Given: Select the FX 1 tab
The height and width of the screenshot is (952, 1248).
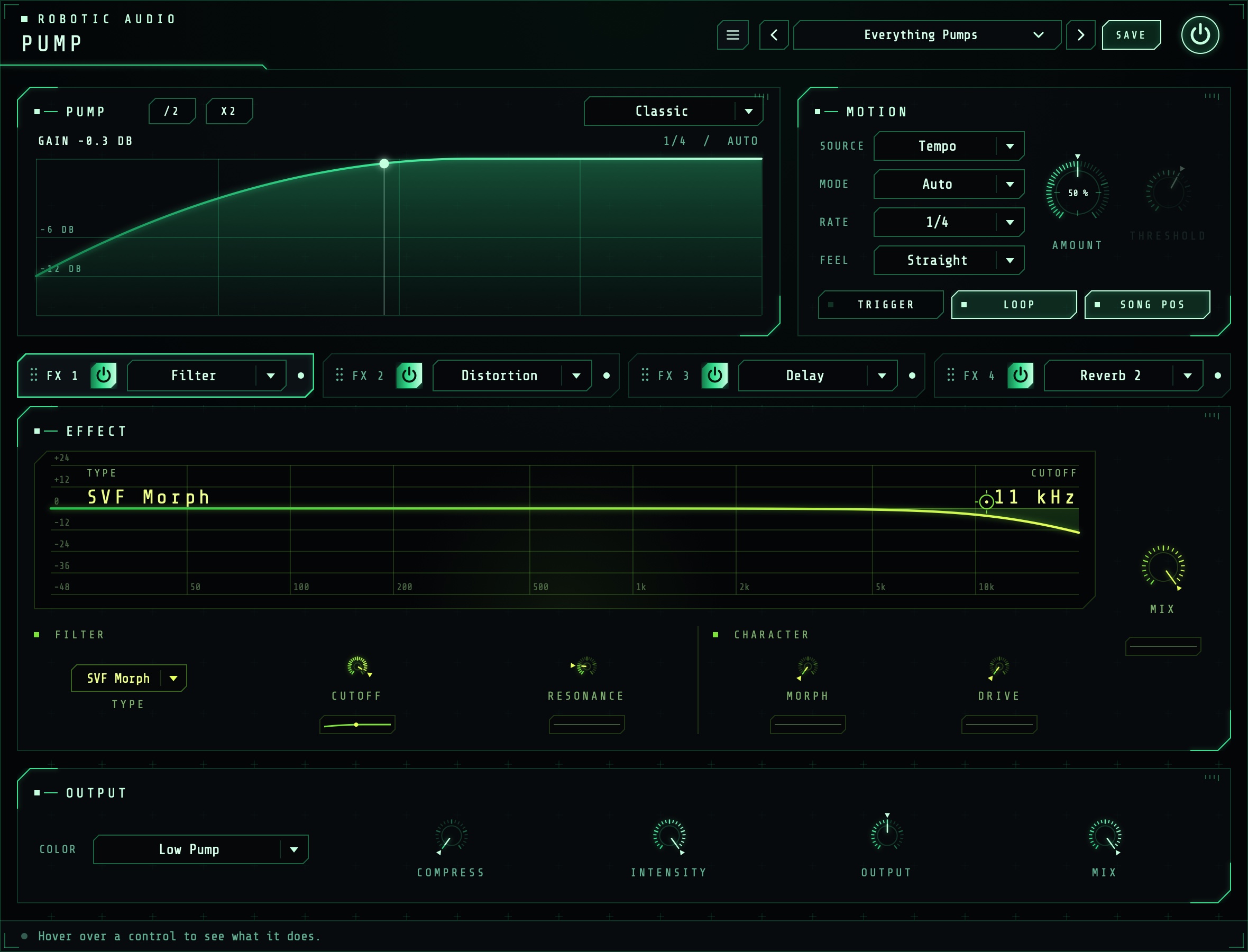Looking at the screenshot, I should [x=62, y=376].
